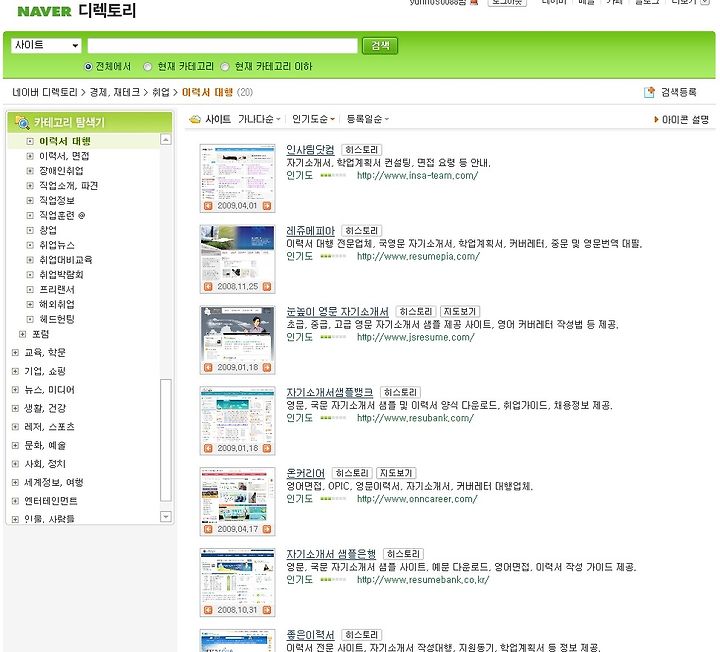Sort by 등록일순 dropdown
The width and height of the screenshot is (720, 652).
click(x=367, y=119)
